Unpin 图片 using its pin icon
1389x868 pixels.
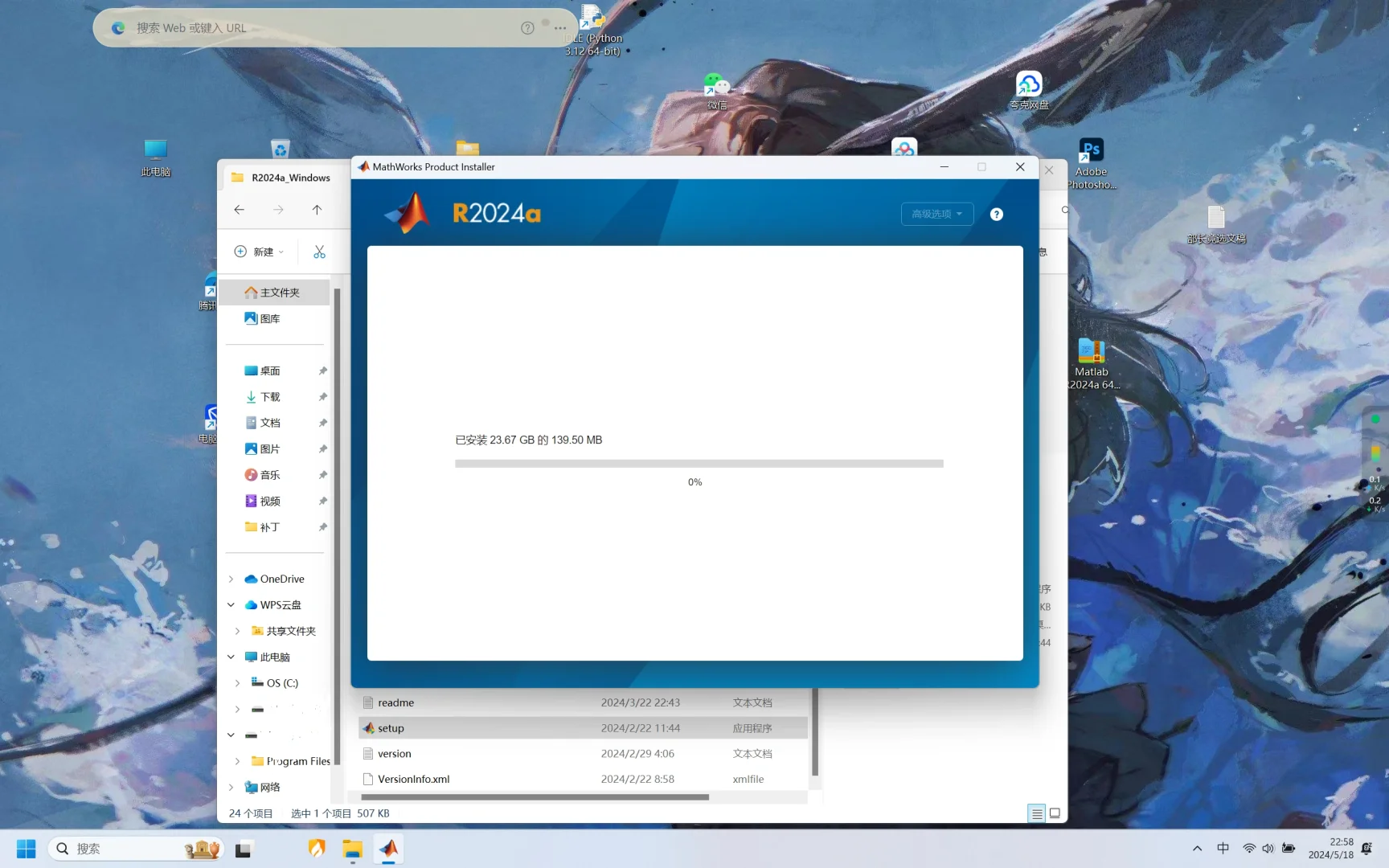tap(322, 449)
